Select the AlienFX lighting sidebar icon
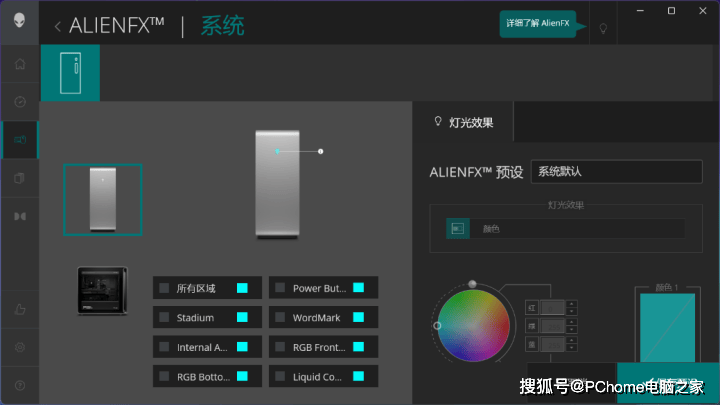720x405 pixels. (20, 140)
